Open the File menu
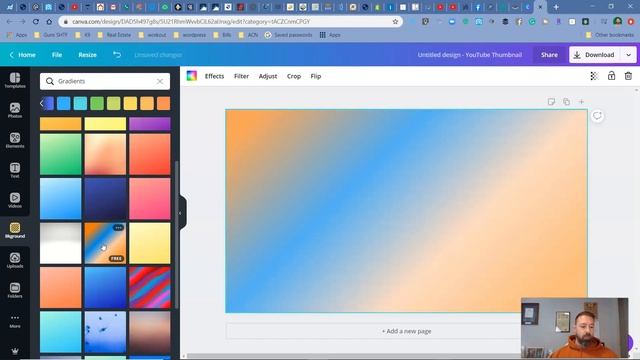The height and width of the screenshot is (360, 640). (x=57, y=55)
